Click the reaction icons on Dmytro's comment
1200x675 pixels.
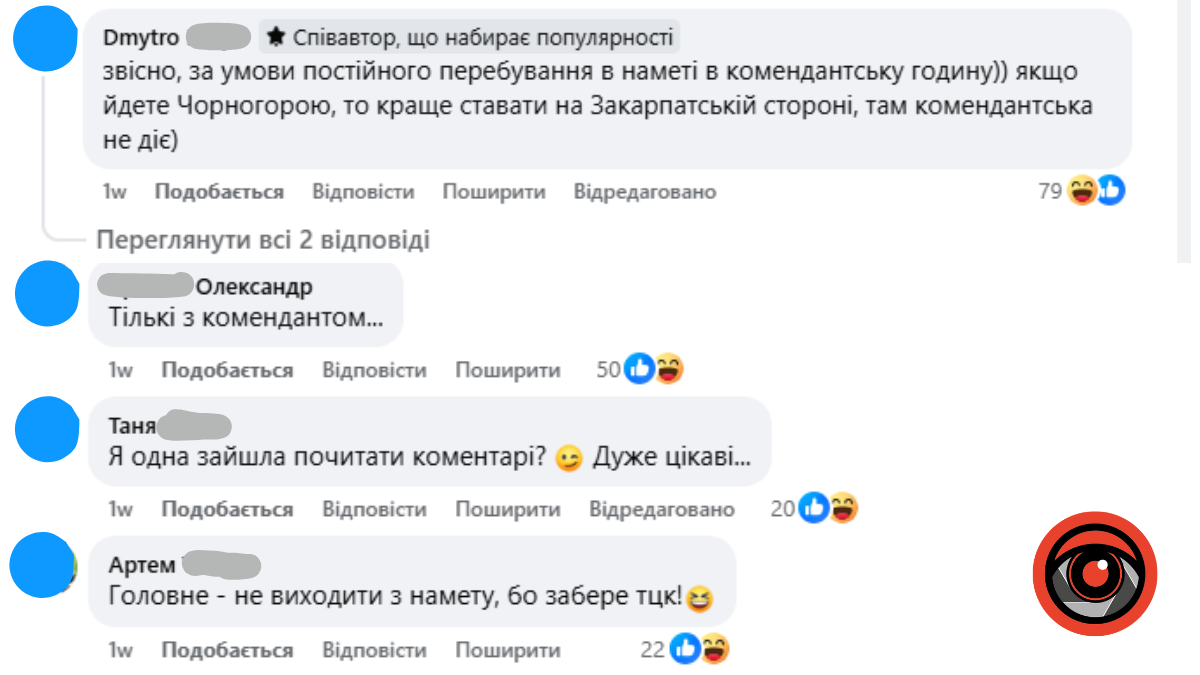click(1096, 190)
